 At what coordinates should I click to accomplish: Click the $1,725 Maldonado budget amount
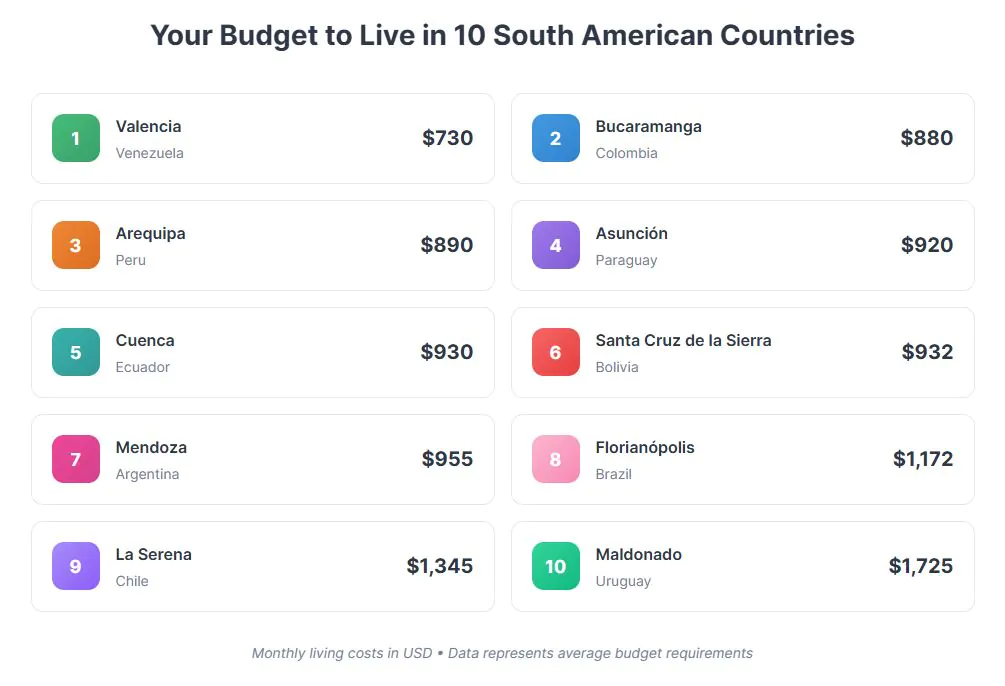tap(920, 566)
